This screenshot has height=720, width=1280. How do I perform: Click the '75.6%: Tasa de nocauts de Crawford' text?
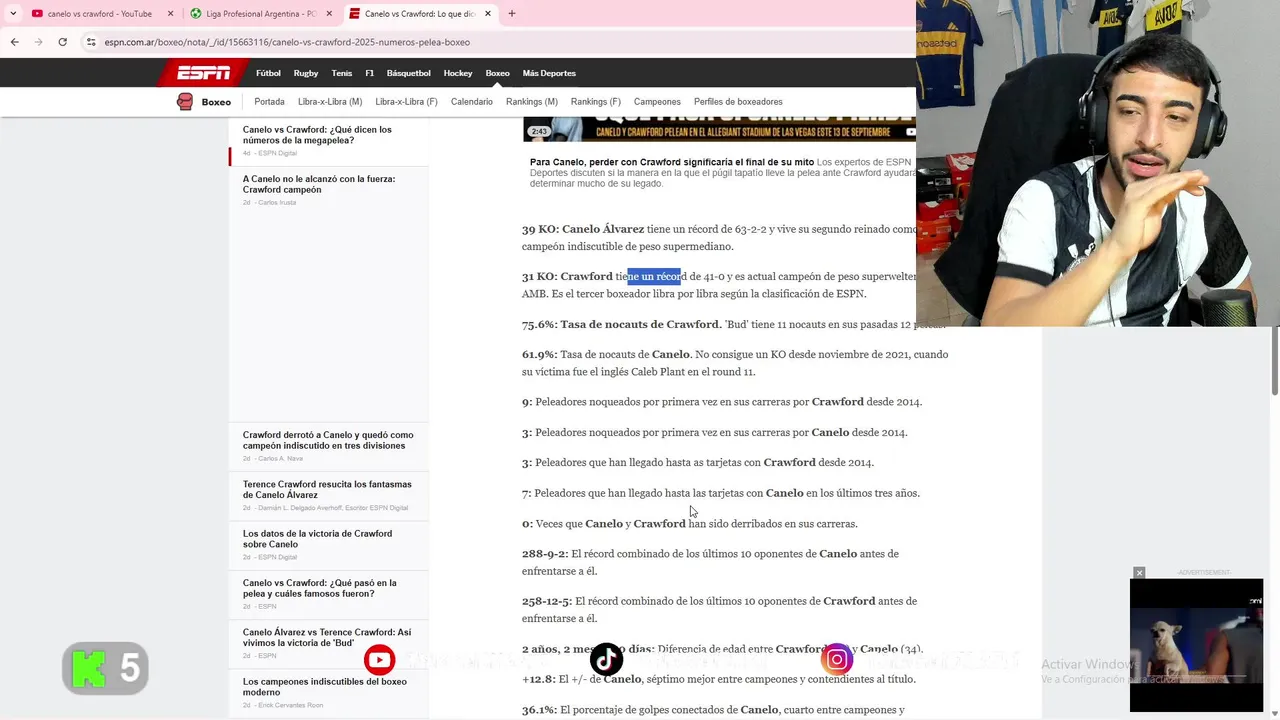point(620,324)
